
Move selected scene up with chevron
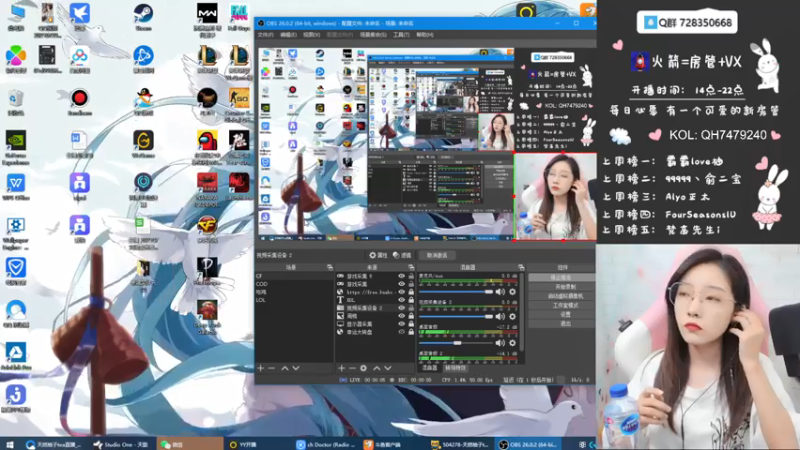tap(285, 368)
